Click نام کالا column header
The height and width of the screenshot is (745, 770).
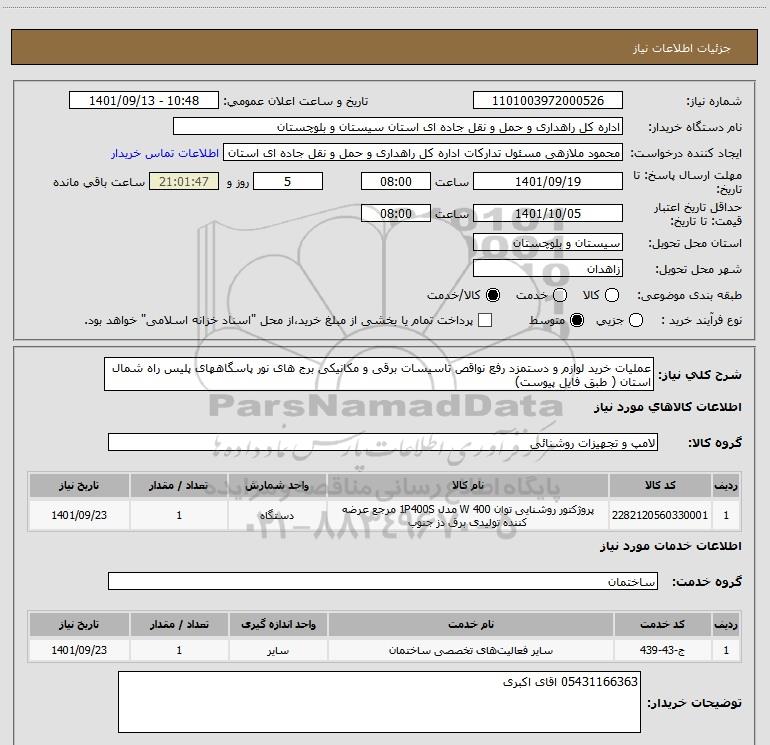pos(468,485)
